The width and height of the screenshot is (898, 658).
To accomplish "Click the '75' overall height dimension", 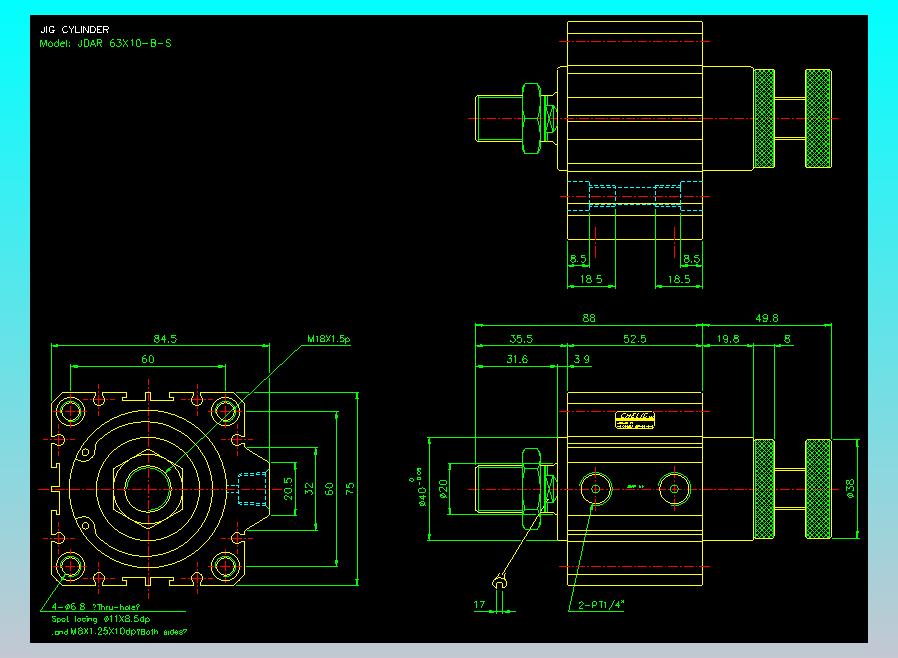I will (x=350, y=488).
